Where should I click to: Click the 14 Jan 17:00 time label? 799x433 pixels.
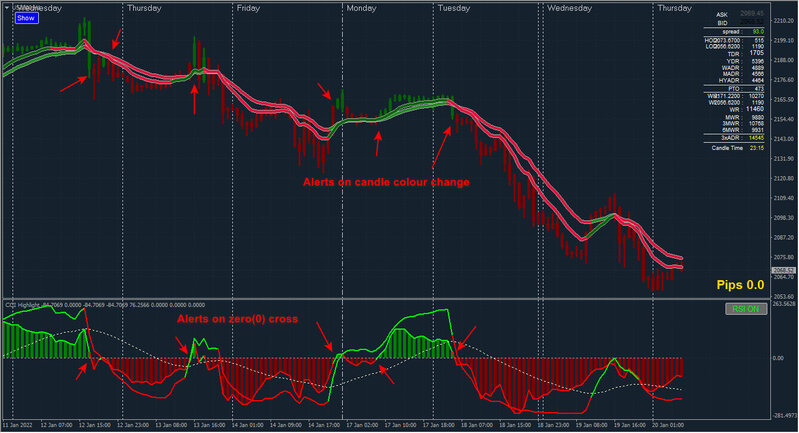click(324, 425)
